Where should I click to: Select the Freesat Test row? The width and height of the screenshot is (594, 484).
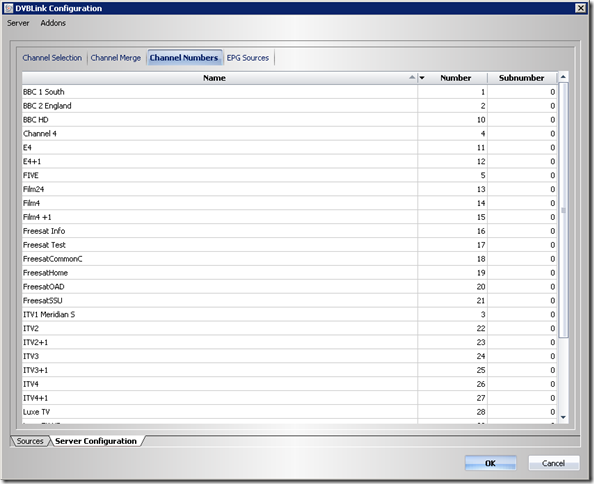pos(289,245)
